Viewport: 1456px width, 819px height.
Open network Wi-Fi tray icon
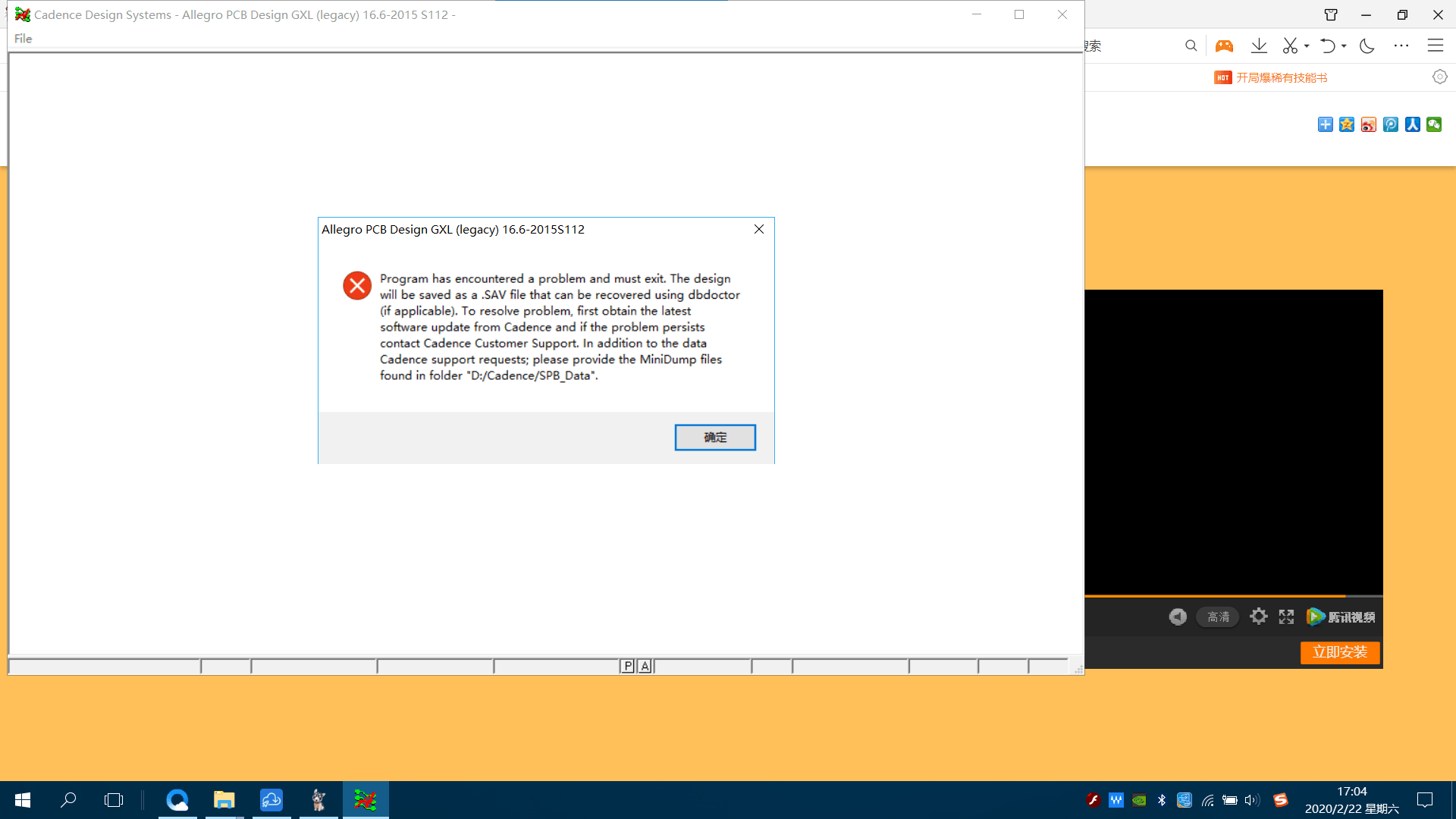1207,800
